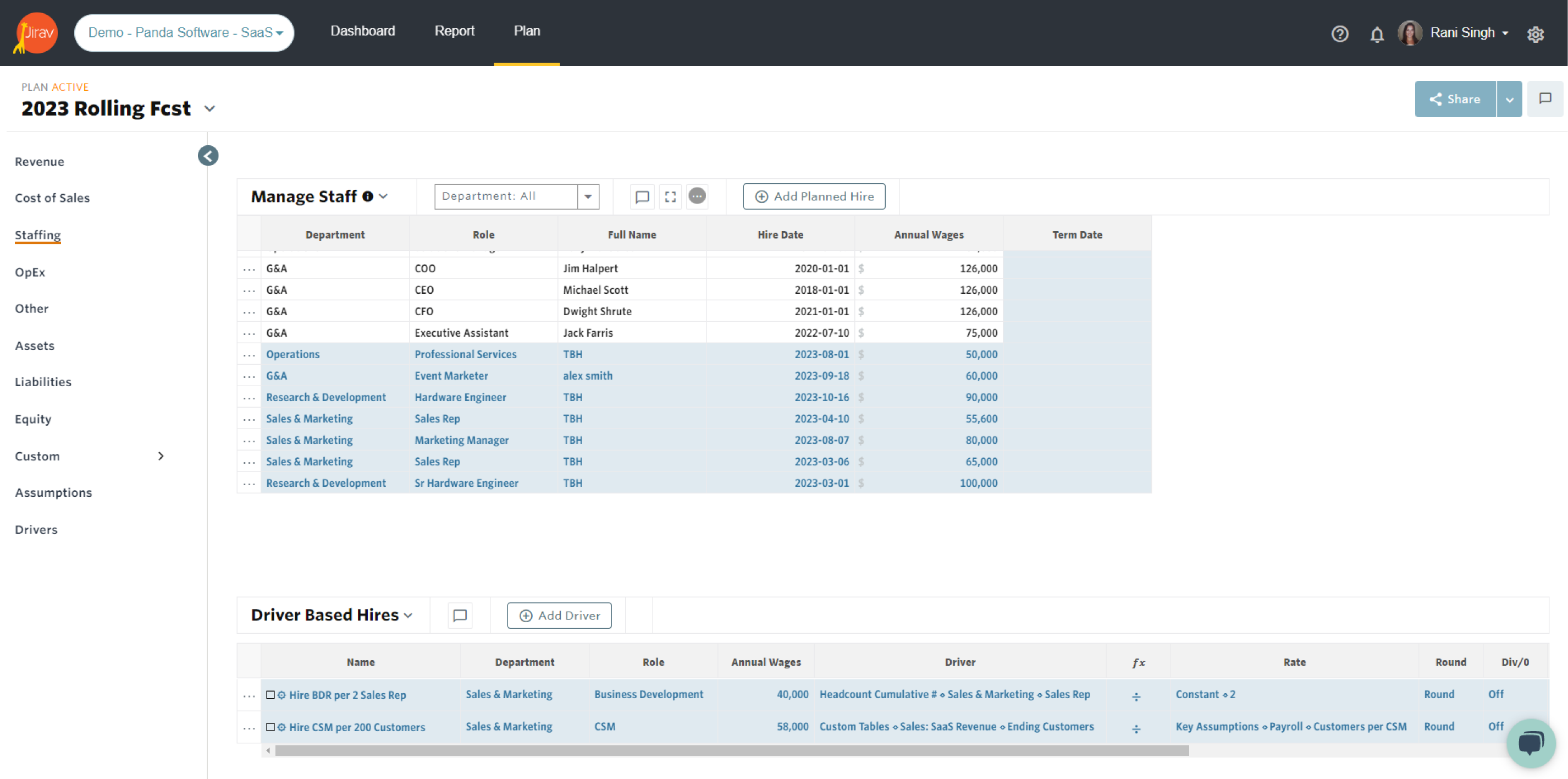Expand Manage Staff table to fullscreen
The image size is (1568, 779).
click(x=670, y=197)
